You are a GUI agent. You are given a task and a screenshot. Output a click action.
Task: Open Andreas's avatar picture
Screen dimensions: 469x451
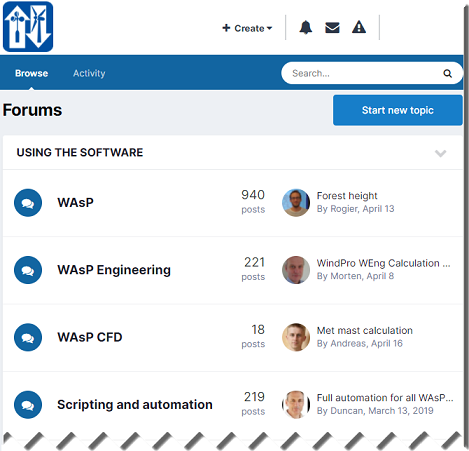click(x=296, y=337)
